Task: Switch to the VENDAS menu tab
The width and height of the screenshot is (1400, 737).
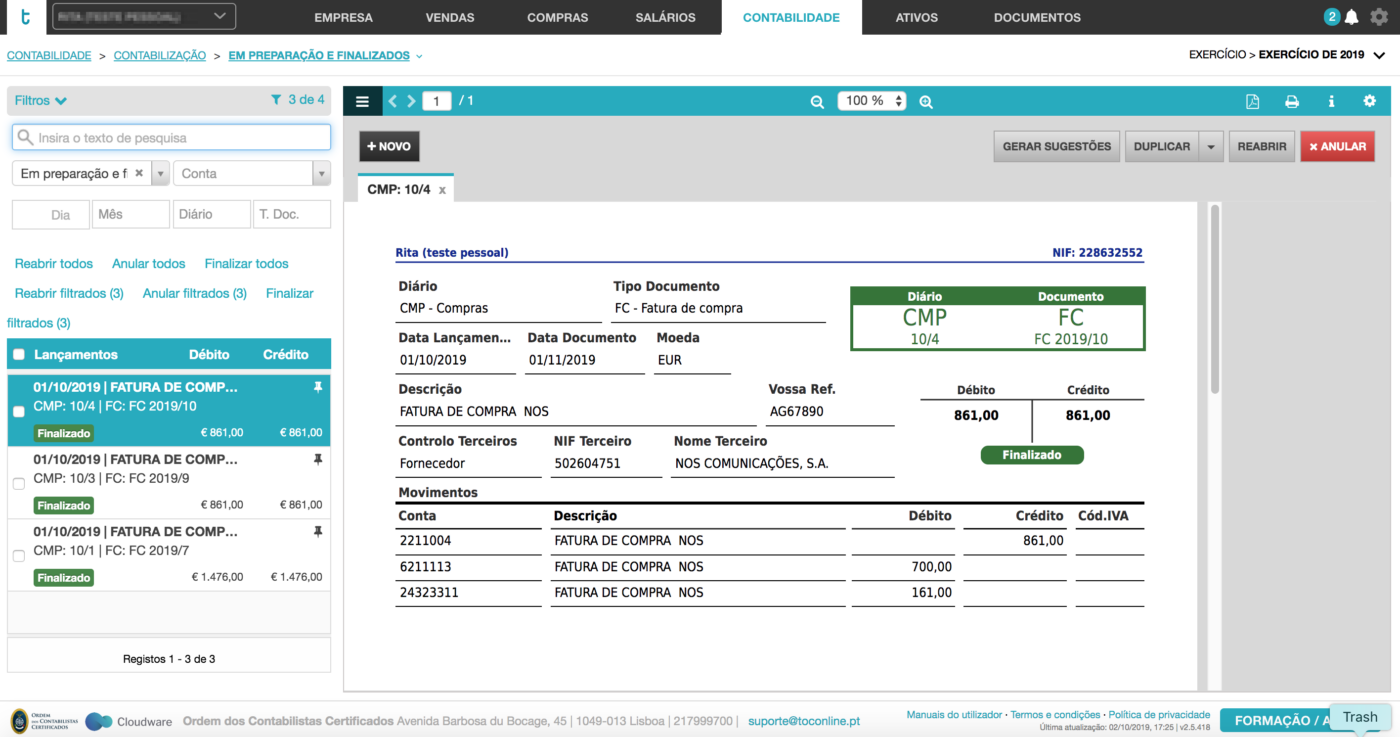Action: point(450,17)
